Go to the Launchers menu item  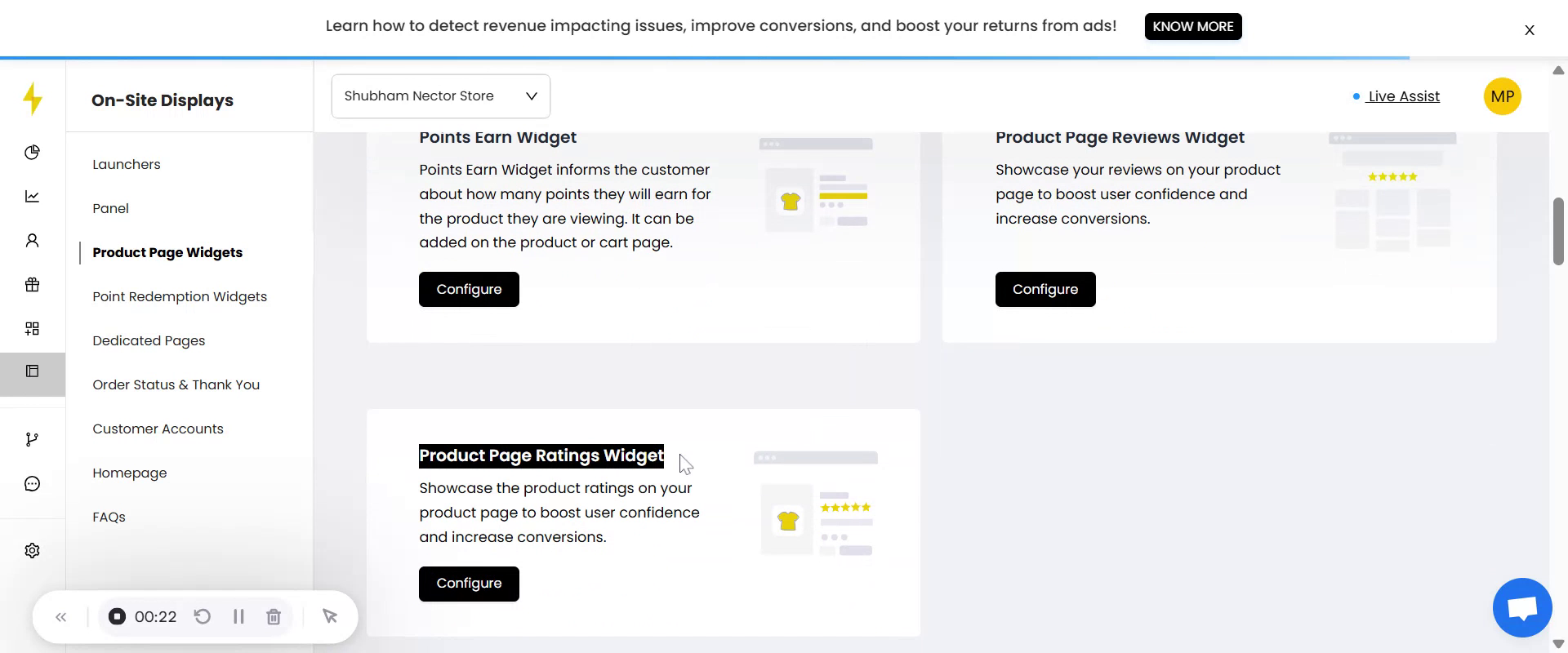pyautogui.click(x=127, y=164)
